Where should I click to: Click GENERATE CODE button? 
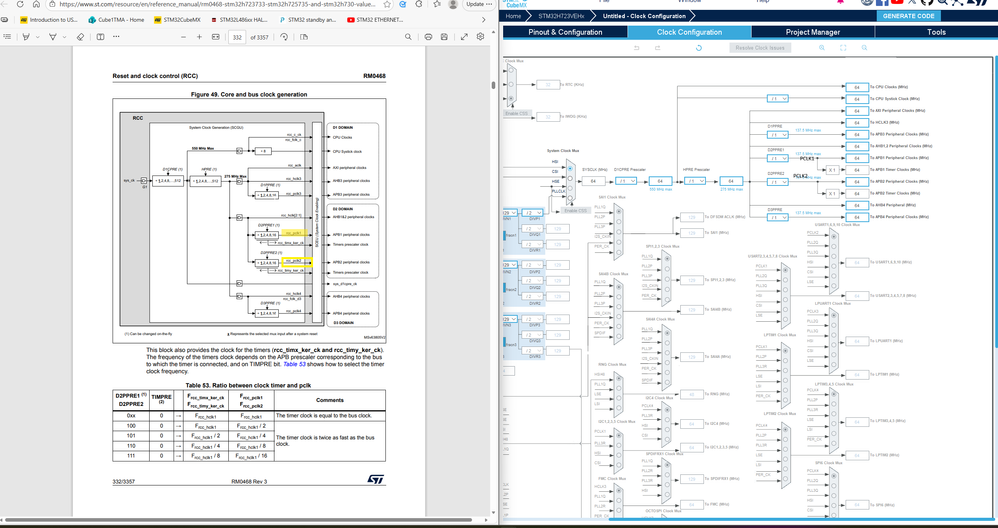click(909, 16)
